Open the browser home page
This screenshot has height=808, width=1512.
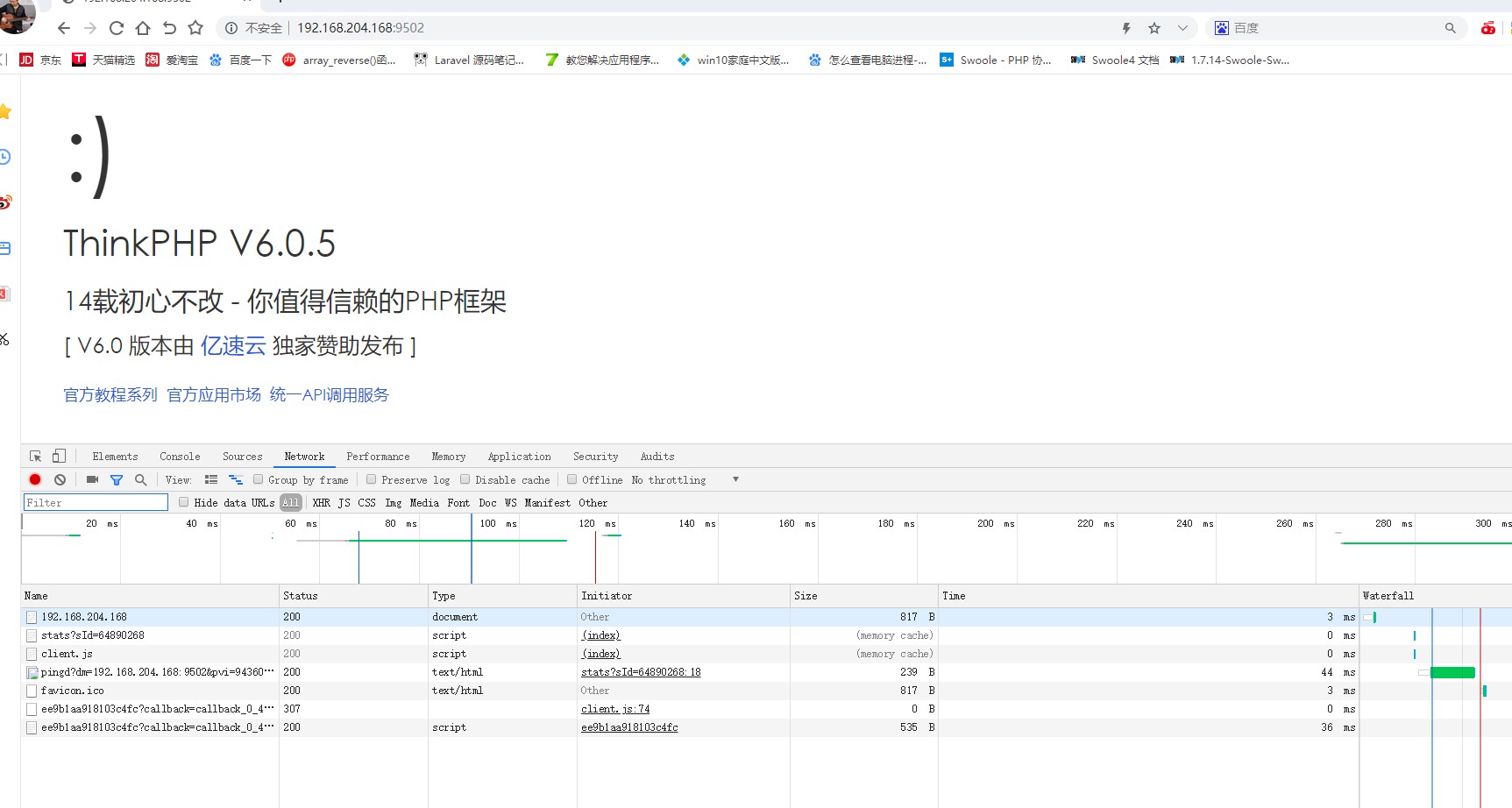[143, 28]
